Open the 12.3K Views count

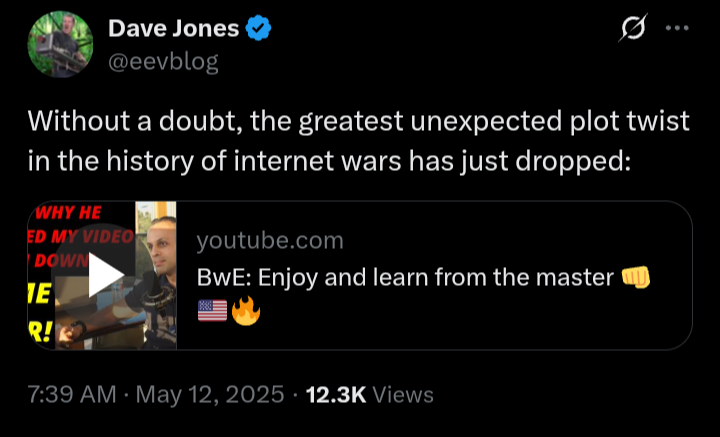click(370, 395)
